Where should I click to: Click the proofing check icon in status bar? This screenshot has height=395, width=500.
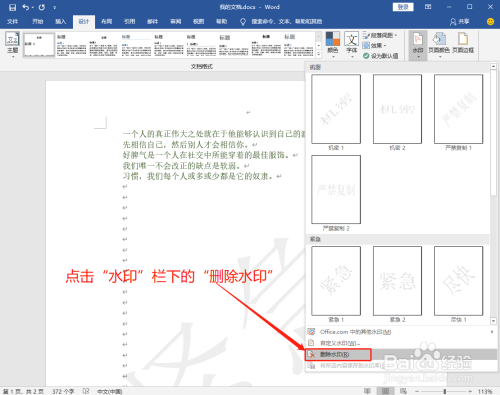click(86, 391)
